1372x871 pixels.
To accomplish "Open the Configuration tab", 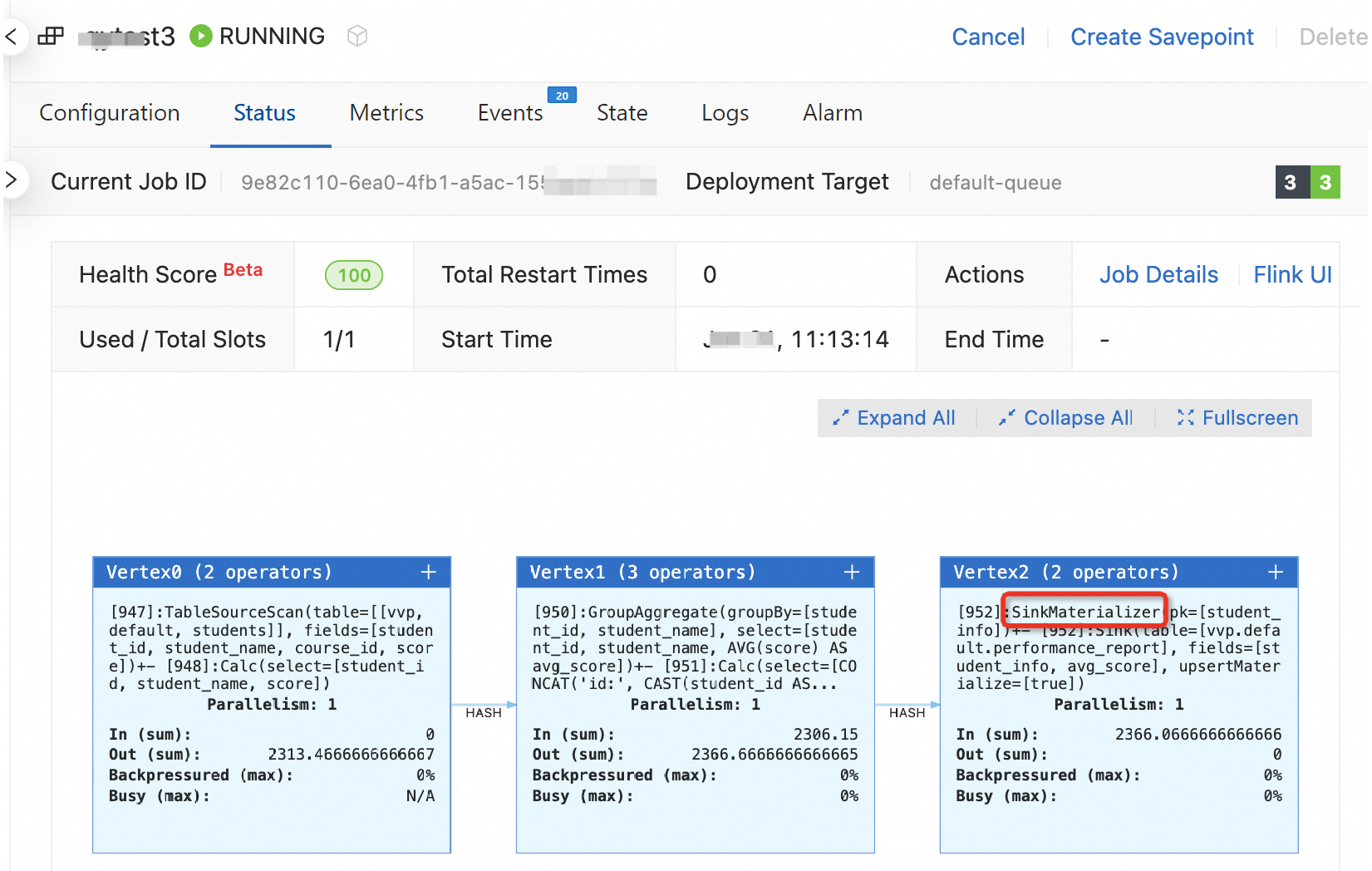I will point(110,113).
